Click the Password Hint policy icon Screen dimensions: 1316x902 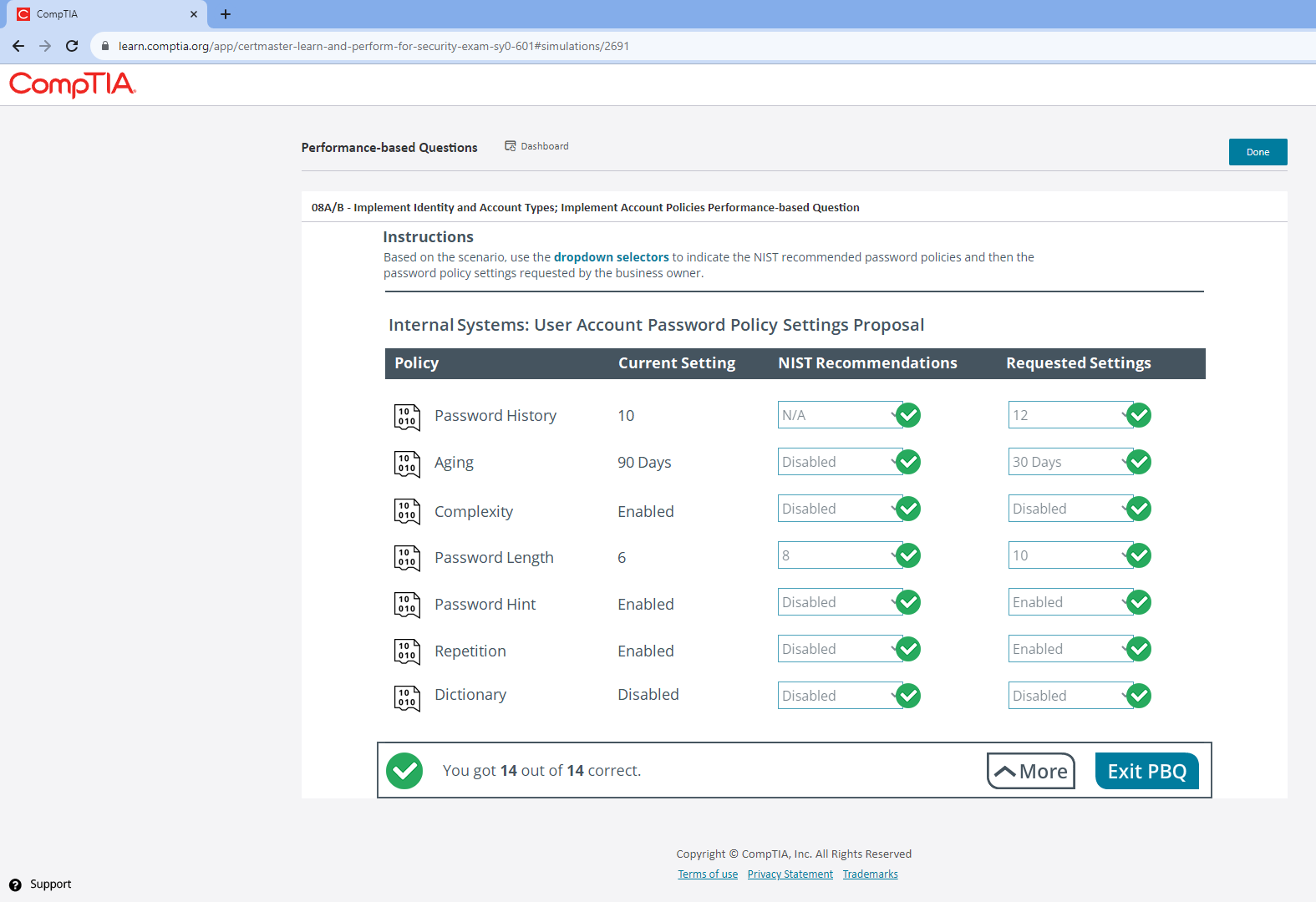(x=406, y=604)
